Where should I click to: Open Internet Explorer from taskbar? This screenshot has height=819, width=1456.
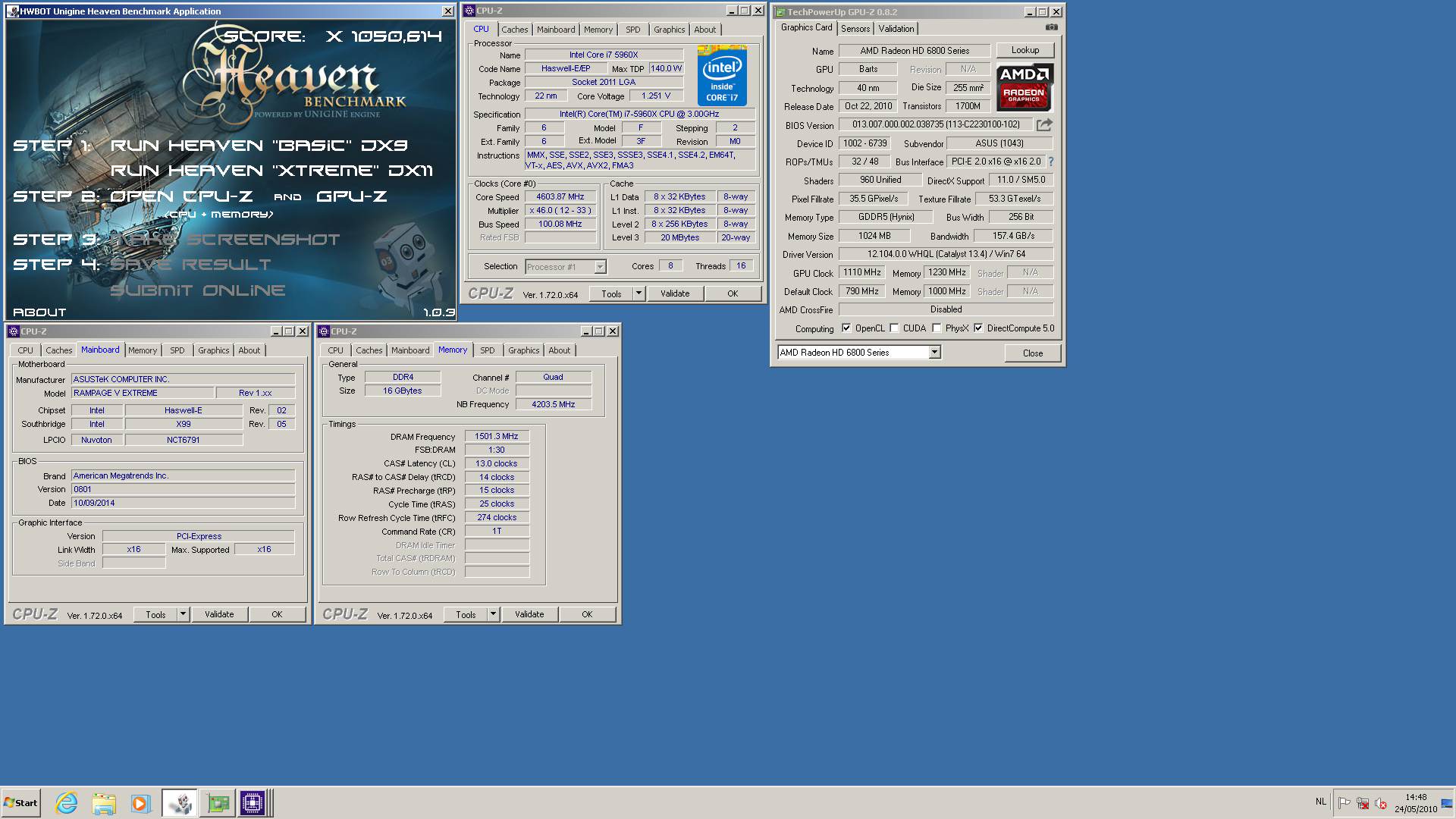67,802
